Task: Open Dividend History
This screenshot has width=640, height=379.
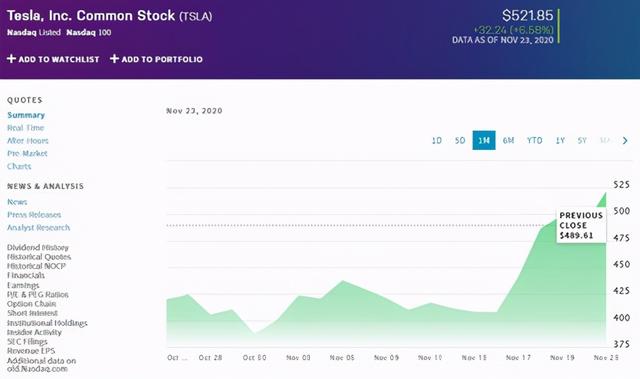Action: pyautogui.click(x=38, y=248)
